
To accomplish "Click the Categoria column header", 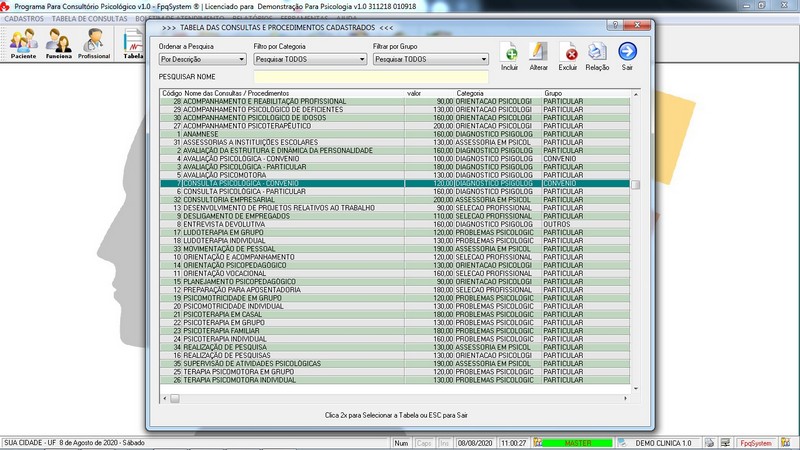I will click(470, 93).
